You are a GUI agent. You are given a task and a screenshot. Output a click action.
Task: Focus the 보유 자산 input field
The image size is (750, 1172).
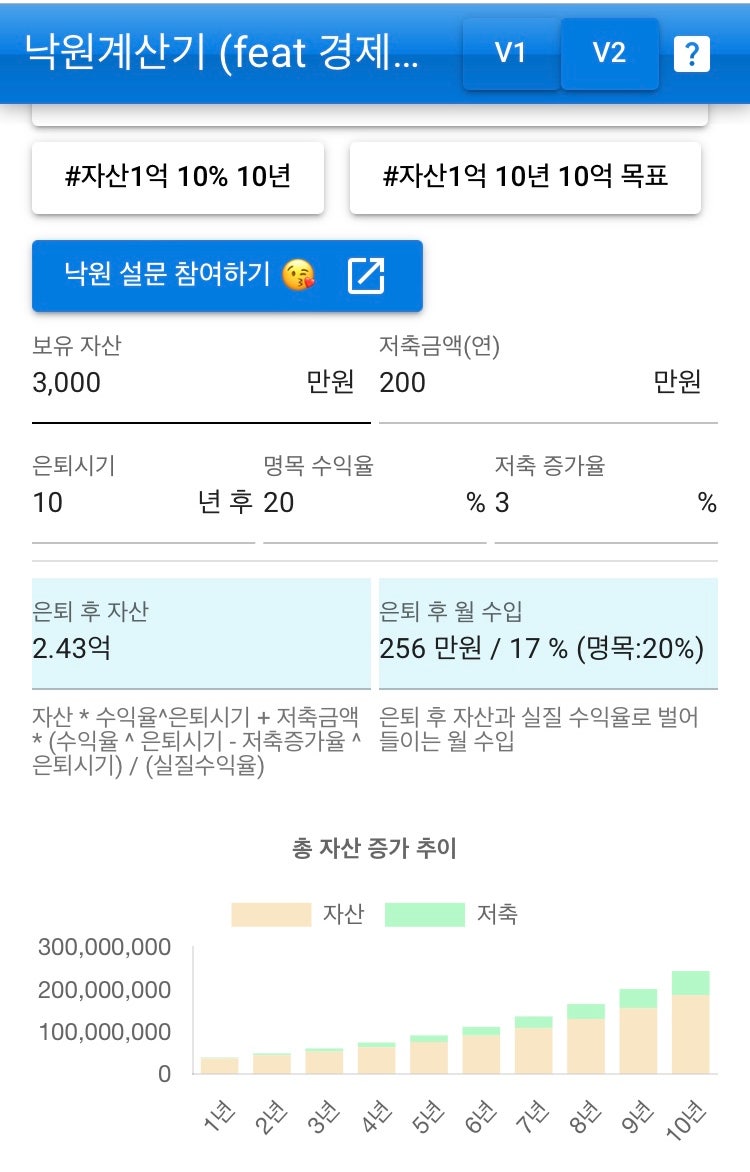coord(160,383)
